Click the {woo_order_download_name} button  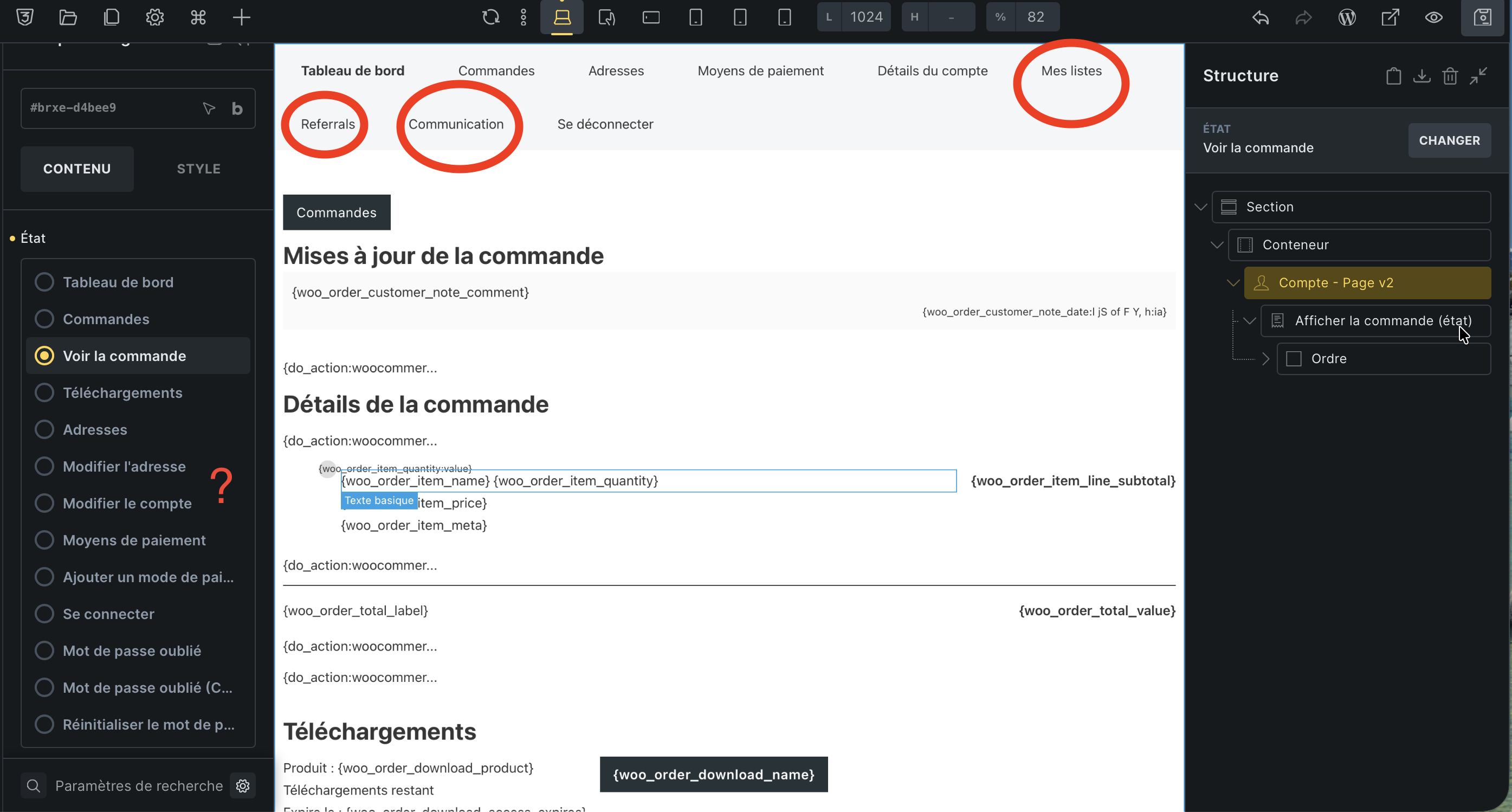point(714,775)
